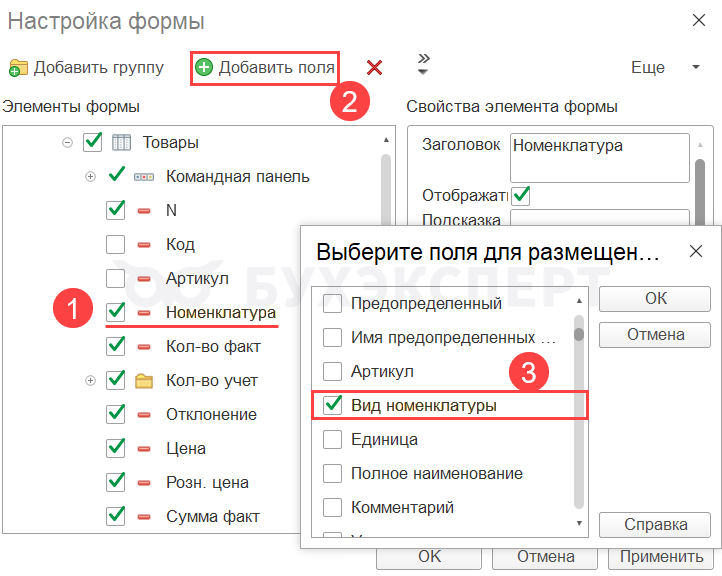The width and height of the screenshot is (722, 576).
Task: Click the table icon next to Товары
Action: (x=122, y=142)
